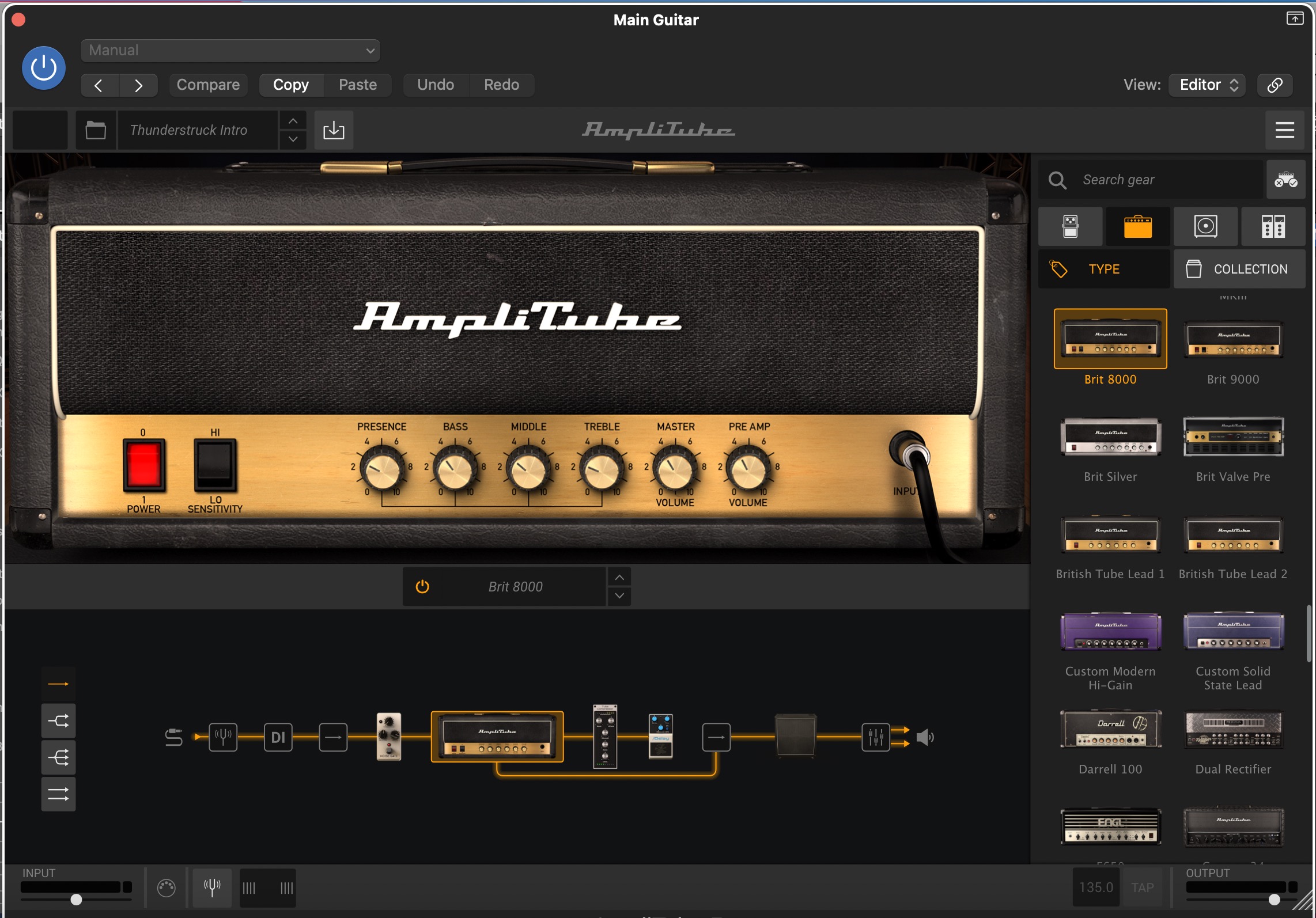Screen dimensions: 1316x918
Task: Toggle the plugin bypass power button
Action: (44, 68)
